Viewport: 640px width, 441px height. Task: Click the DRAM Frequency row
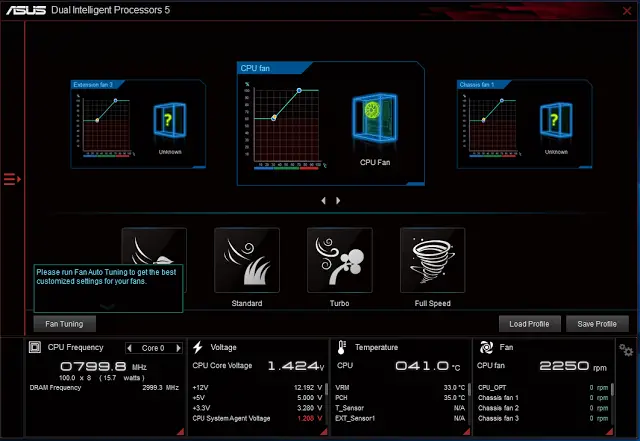pos(104,388)
